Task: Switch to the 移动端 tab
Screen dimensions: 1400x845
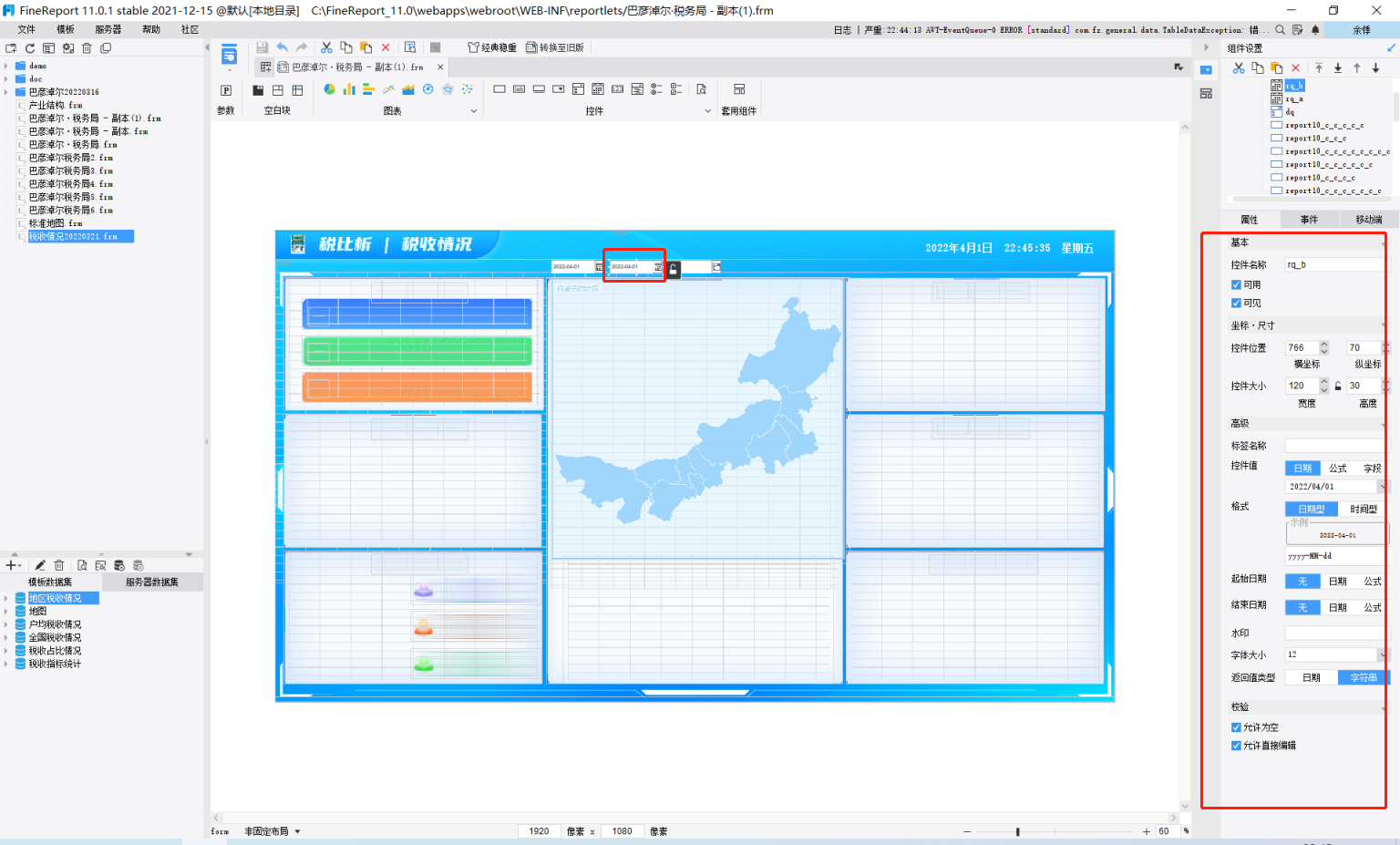Action: coord(1369,220)
